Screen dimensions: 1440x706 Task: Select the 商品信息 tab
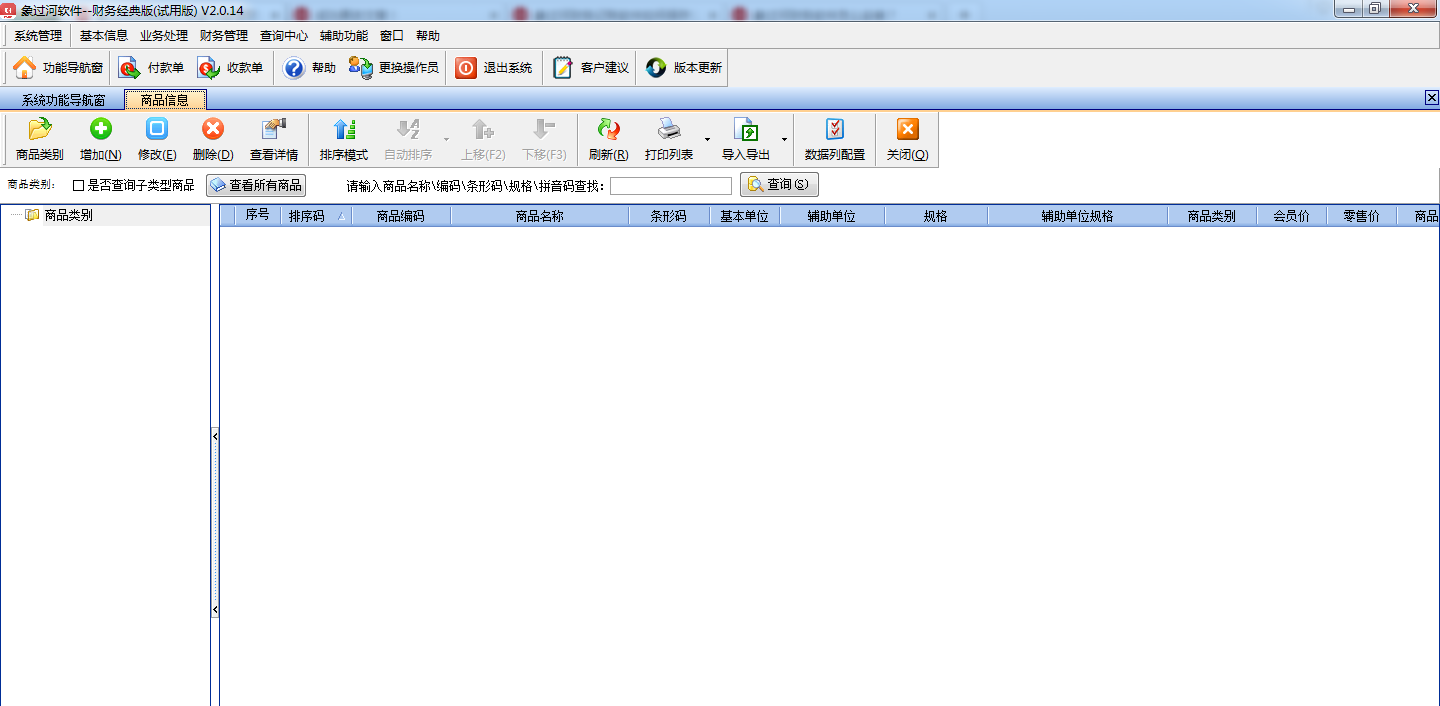pyautogui.click(x=165, y=100)
